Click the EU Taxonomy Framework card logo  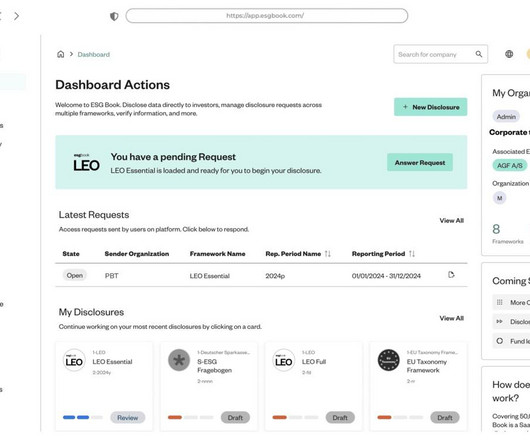388,360
